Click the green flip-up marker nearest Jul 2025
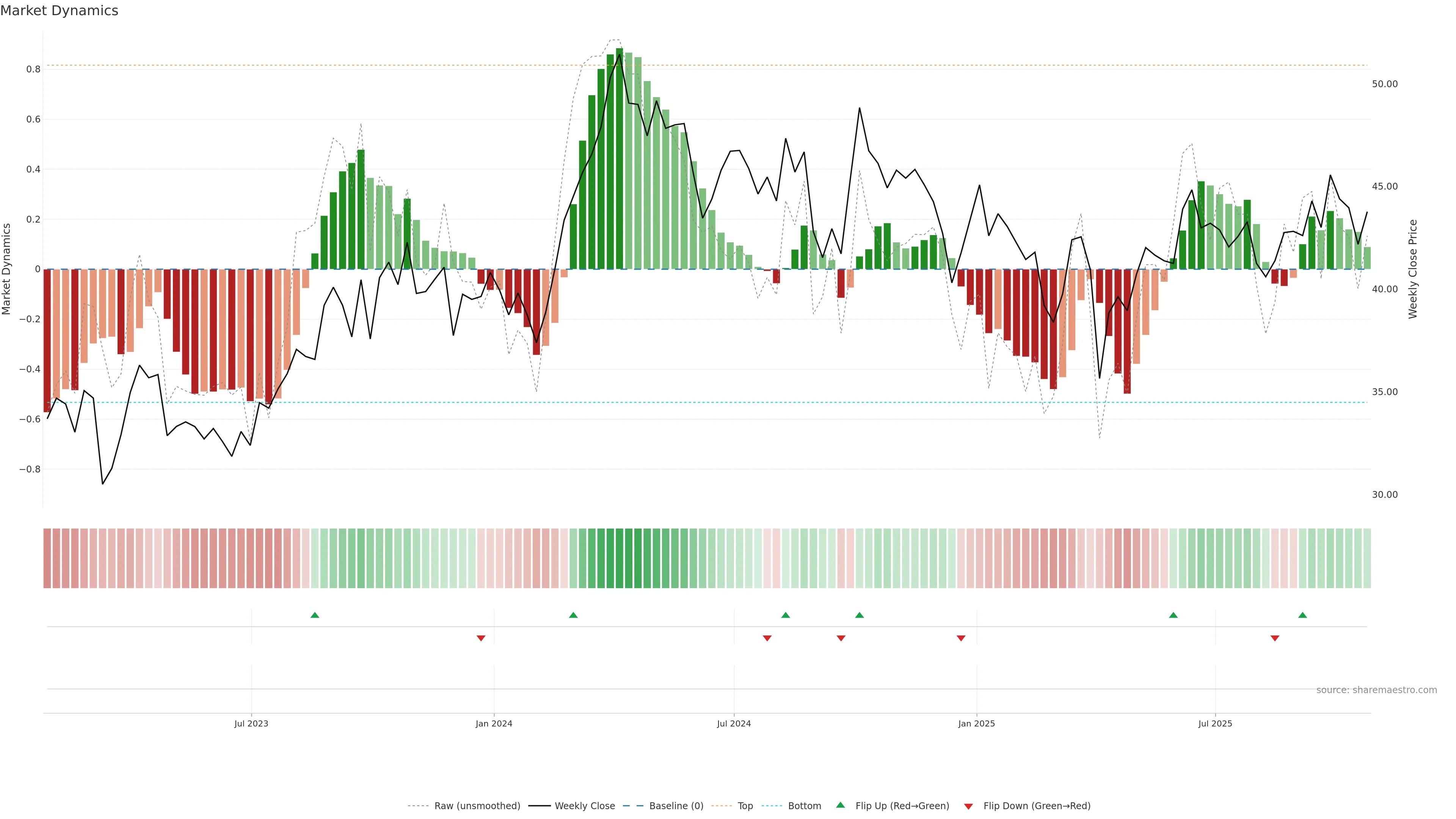This screenshot has height=819, width=1456. 1174,615
